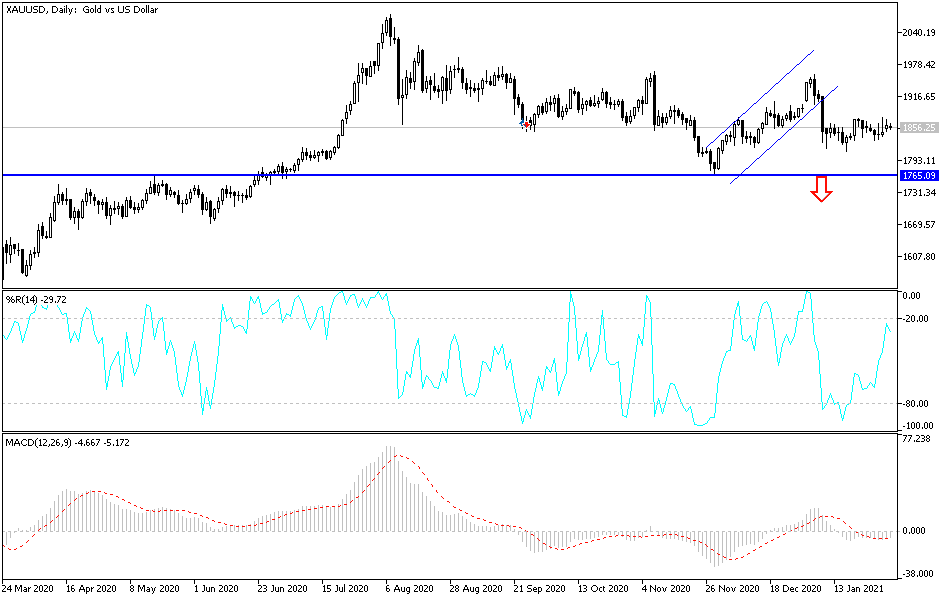Click the 1 Jun 2020 date label
Viewport: 950px width, 600px height.
pos(216,589)
